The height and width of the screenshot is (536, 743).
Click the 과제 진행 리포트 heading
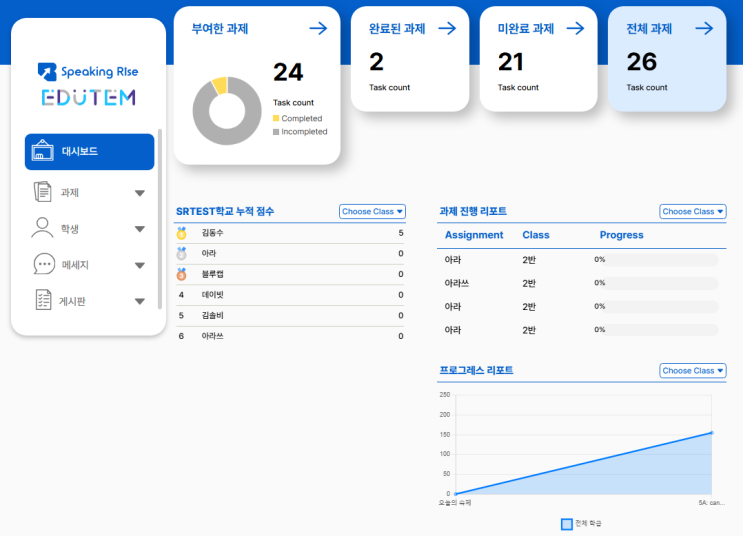[x=473, y=211]
